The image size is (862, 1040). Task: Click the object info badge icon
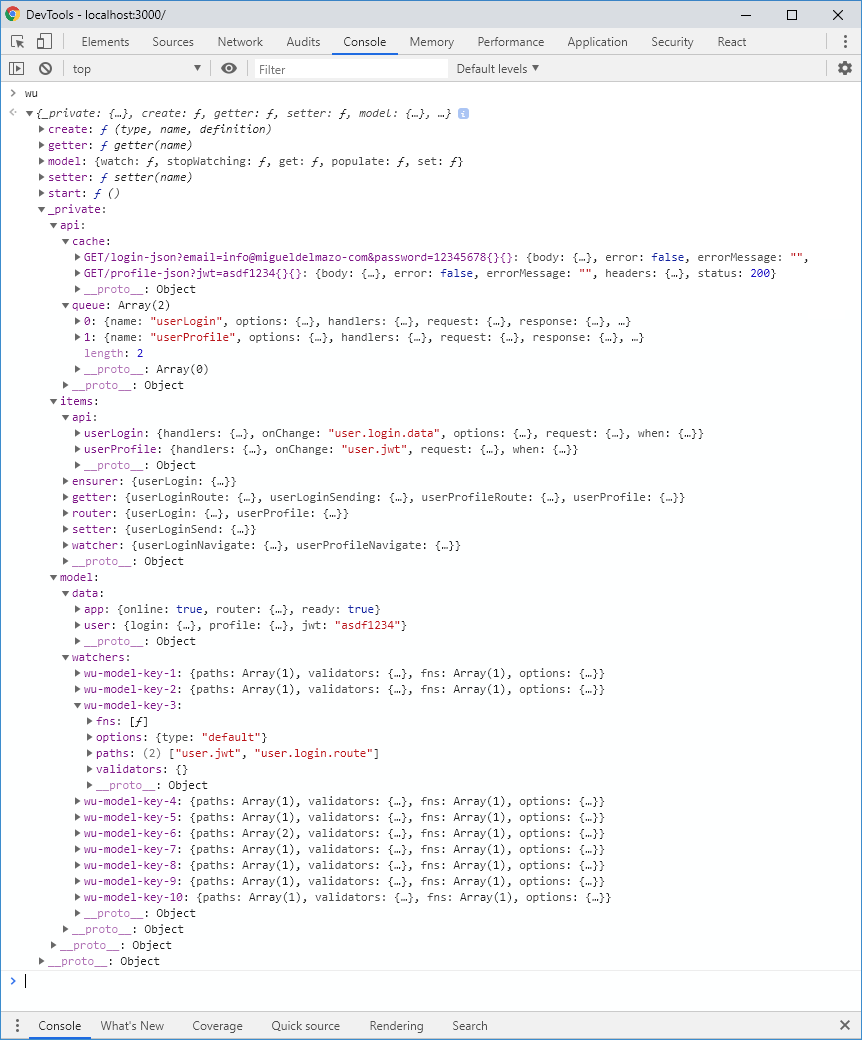click(x=463, y=114)
